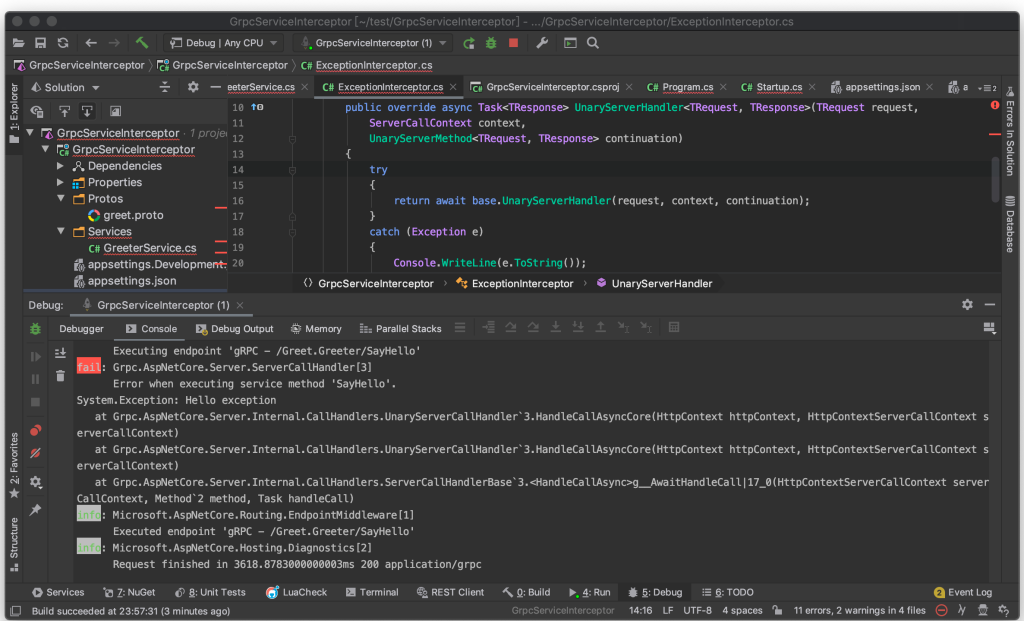
Task: Click the Solution toolbar's upward arrow icon
Action: tap(64, 112)
